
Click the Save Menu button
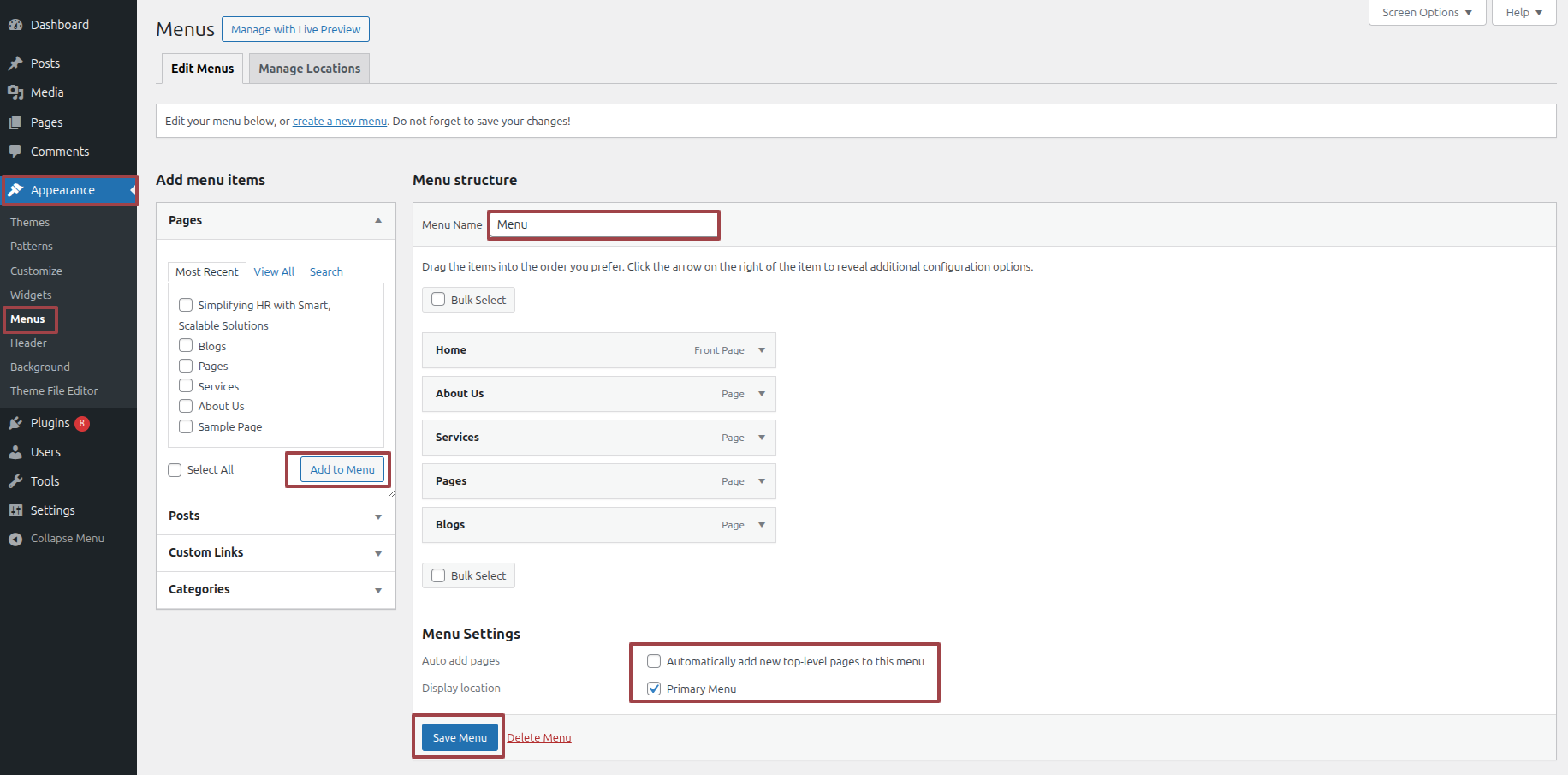point(460,737)
